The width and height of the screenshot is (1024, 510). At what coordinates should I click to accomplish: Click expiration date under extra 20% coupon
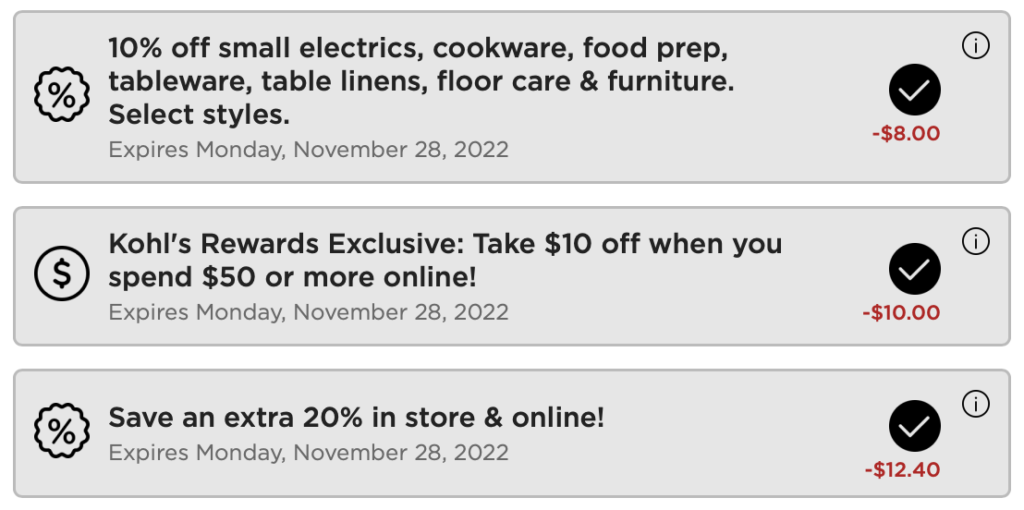308,452
